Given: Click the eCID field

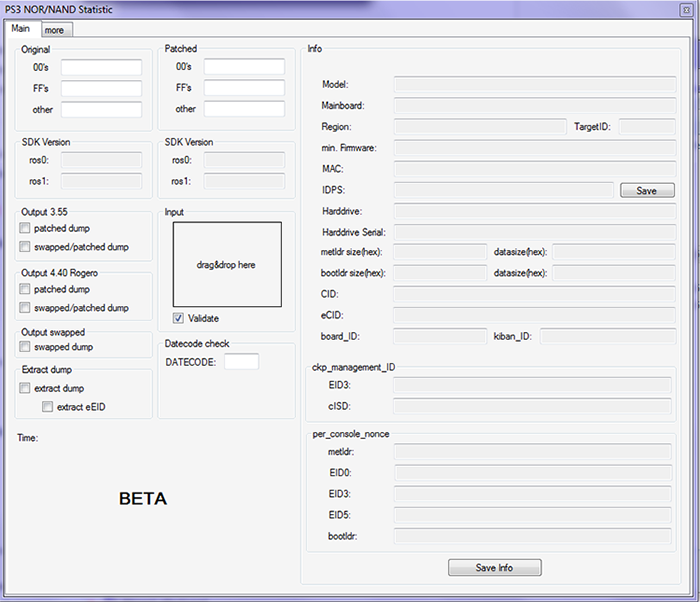Looking at the screenshot, I should tap(534, 315).
